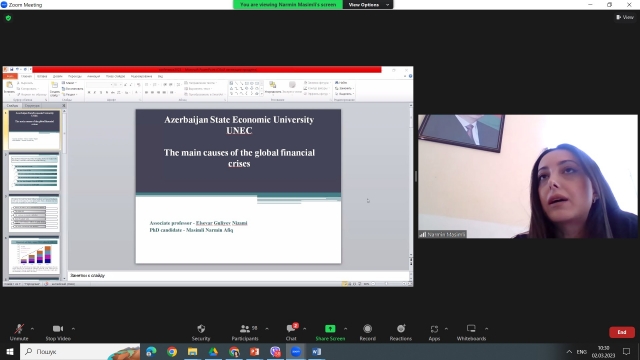Open the orange File tab in PowerPoint
Screen dimensions: 640x360
(x=10, y=76)
